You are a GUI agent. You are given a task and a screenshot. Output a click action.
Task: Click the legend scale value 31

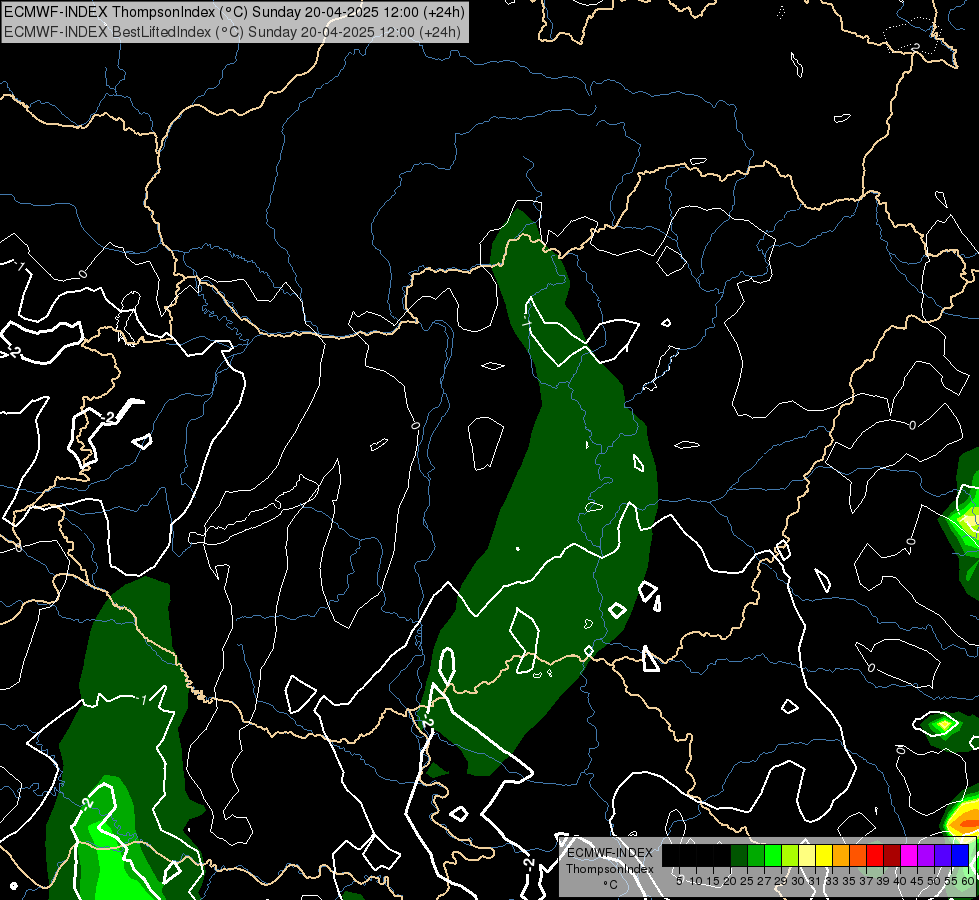coord(815,881)
